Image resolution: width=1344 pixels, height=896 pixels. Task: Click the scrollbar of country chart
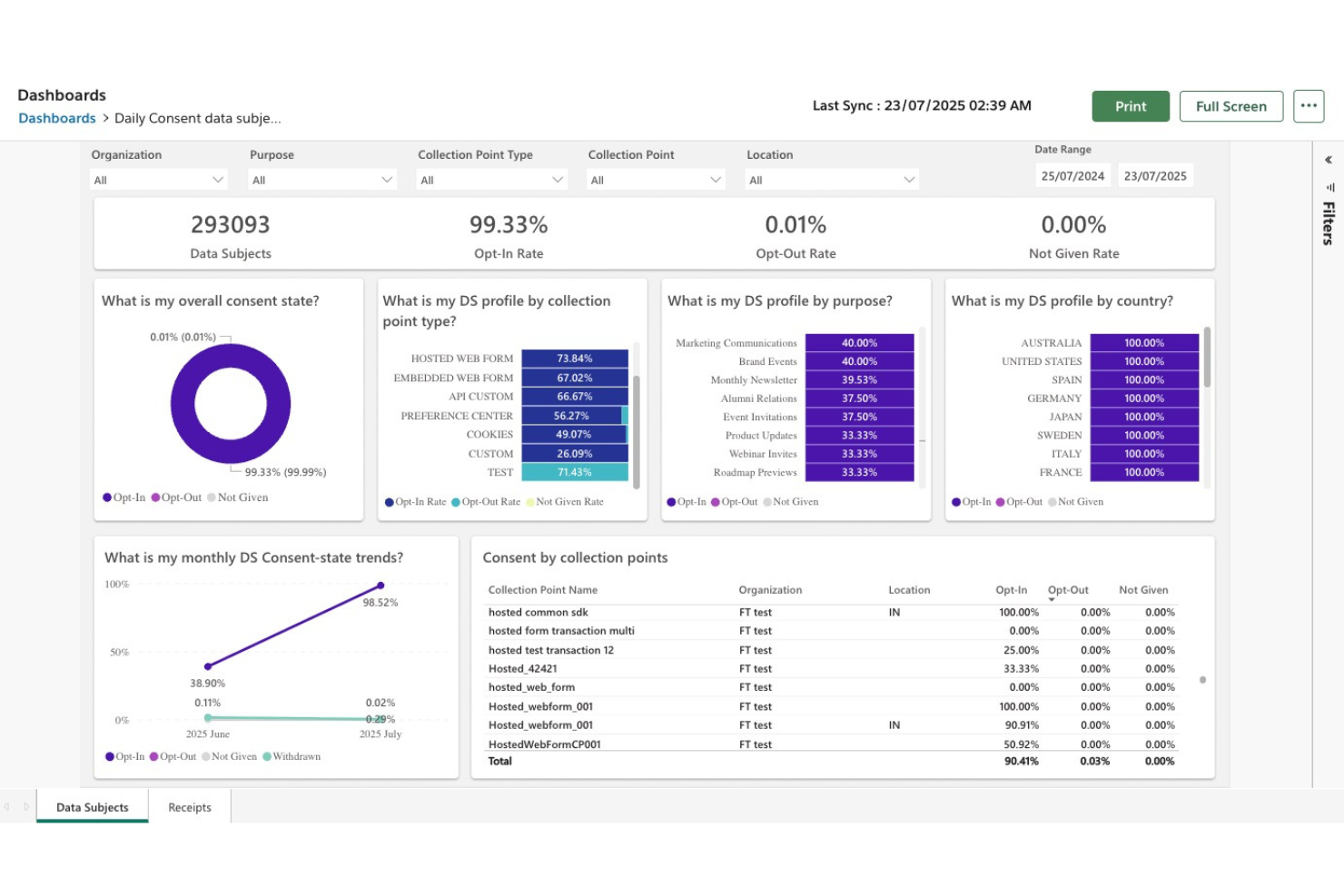1207,357
